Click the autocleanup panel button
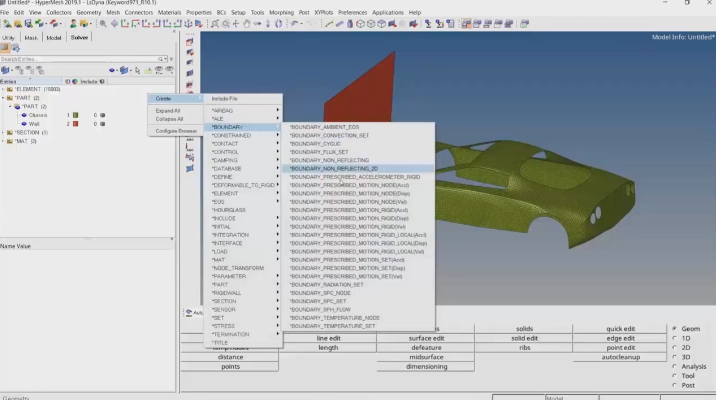 620,357
